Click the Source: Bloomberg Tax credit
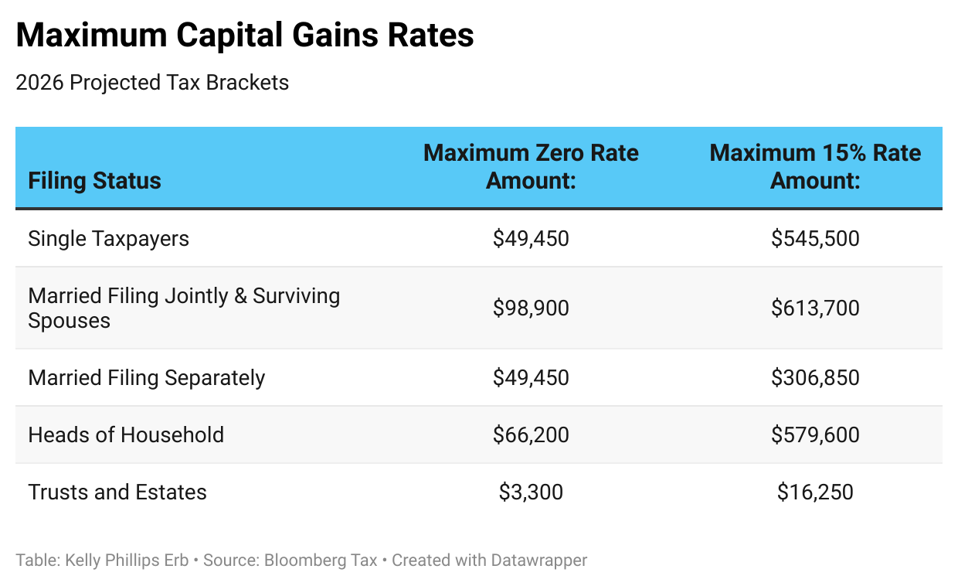 pos(290,561)
